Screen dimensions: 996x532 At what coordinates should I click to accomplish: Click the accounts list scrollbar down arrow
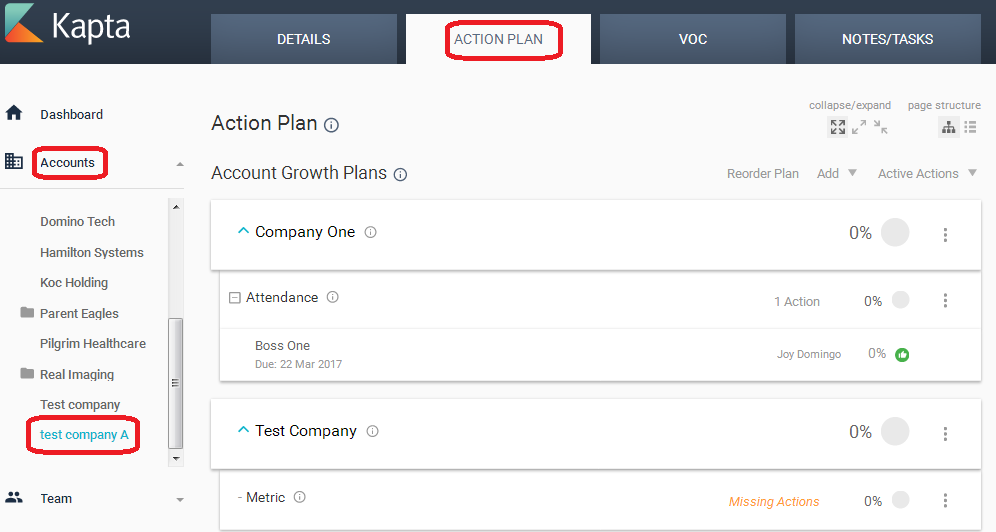(x=176, y=458)
